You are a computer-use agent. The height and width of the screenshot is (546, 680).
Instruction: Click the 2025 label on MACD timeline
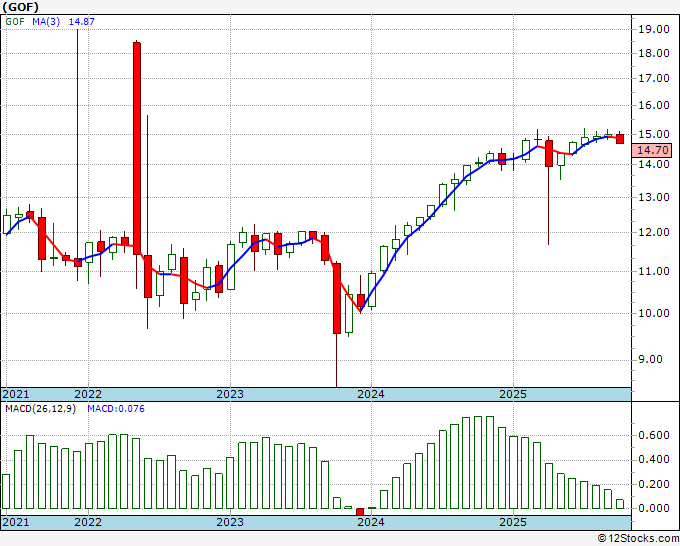click(513, 522)
